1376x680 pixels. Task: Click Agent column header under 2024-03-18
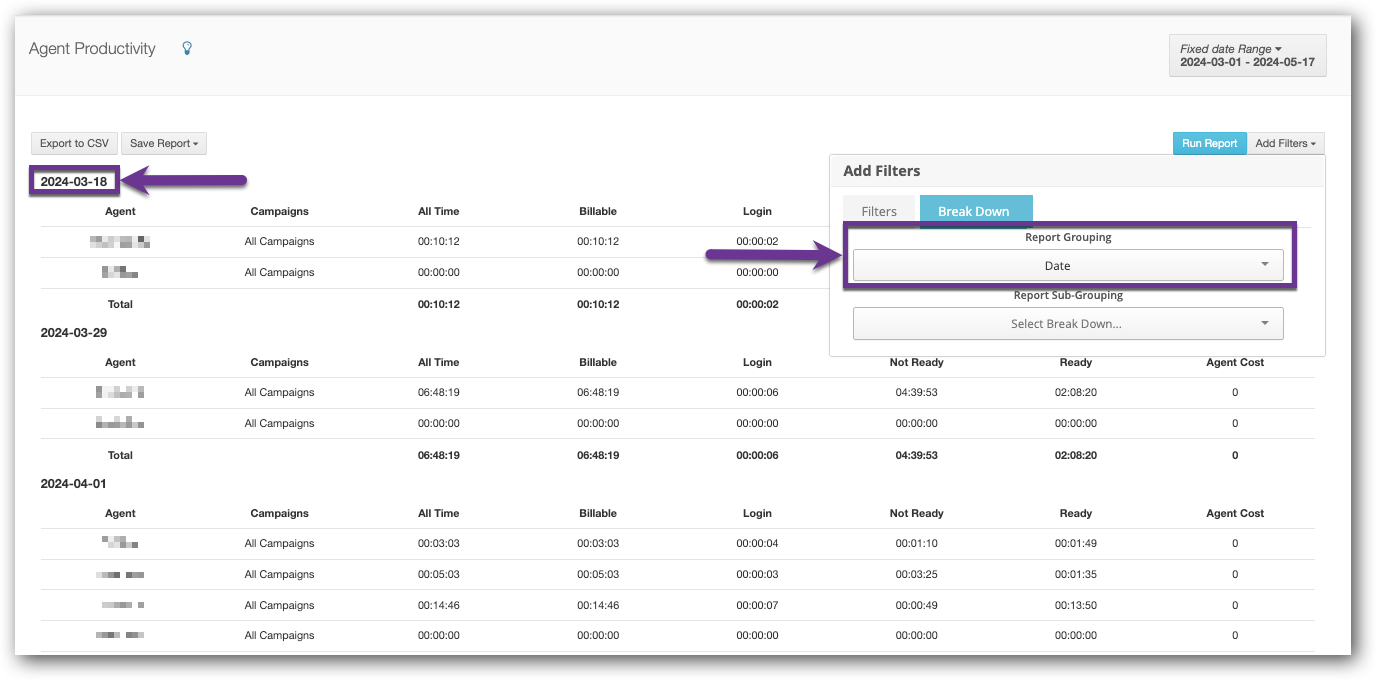(120, 211)
